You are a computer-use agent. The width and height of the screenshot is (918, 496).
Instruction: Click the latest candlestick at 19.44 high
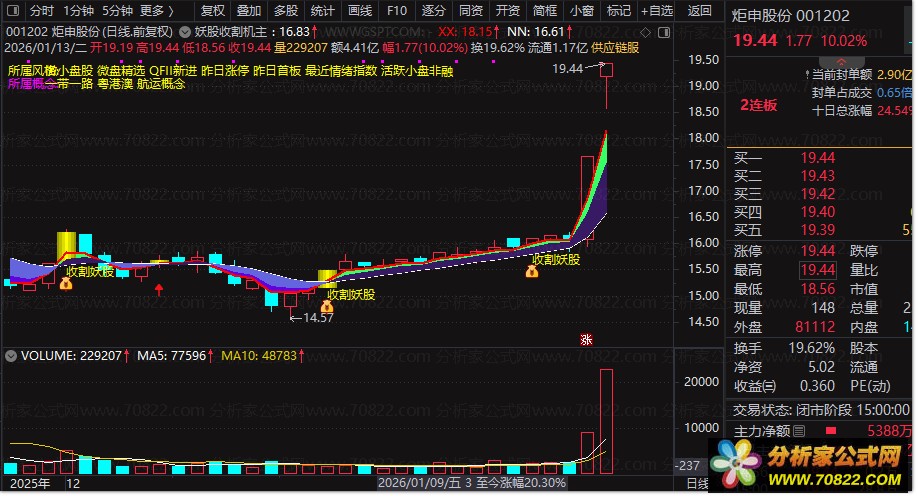point(607,84)
